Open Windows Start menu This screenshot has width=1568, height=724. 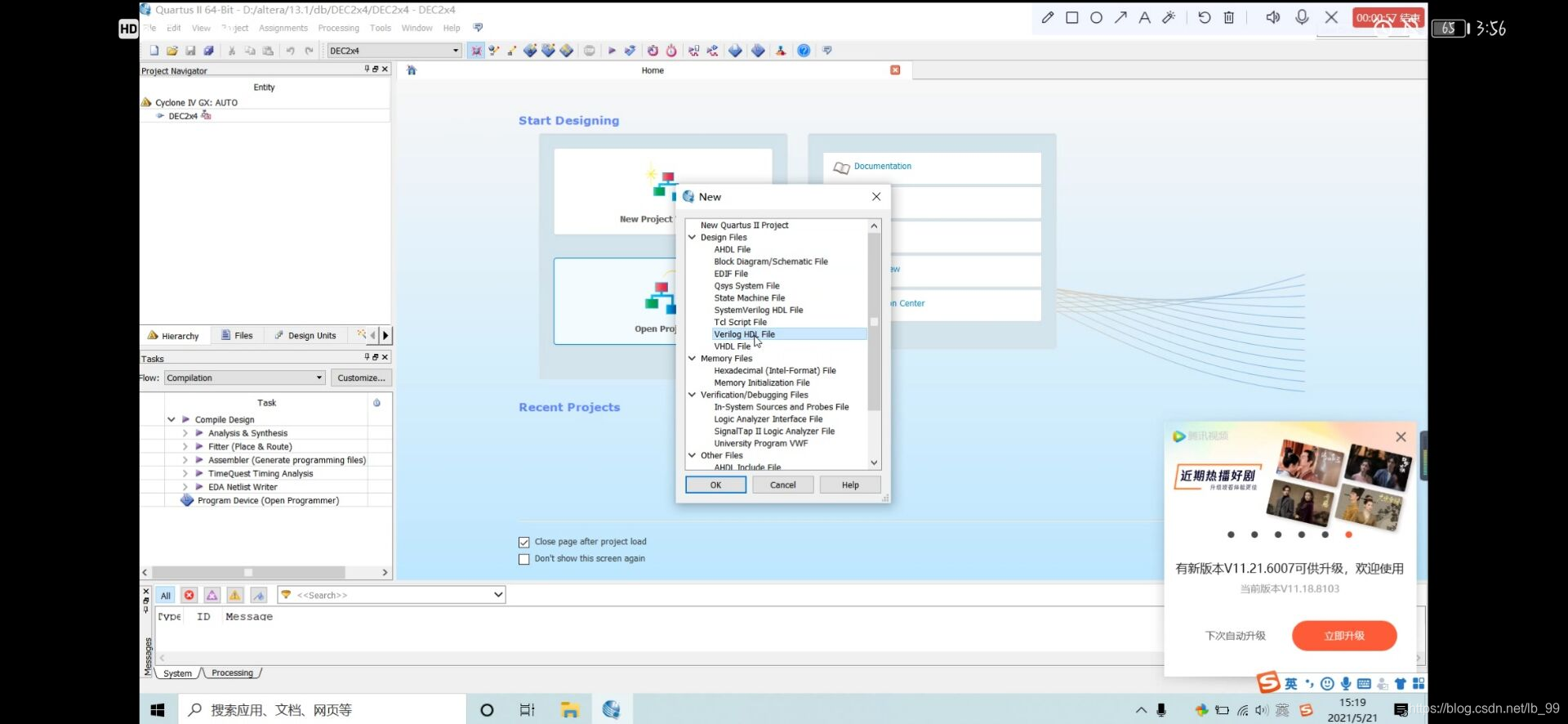coord(158,709)
